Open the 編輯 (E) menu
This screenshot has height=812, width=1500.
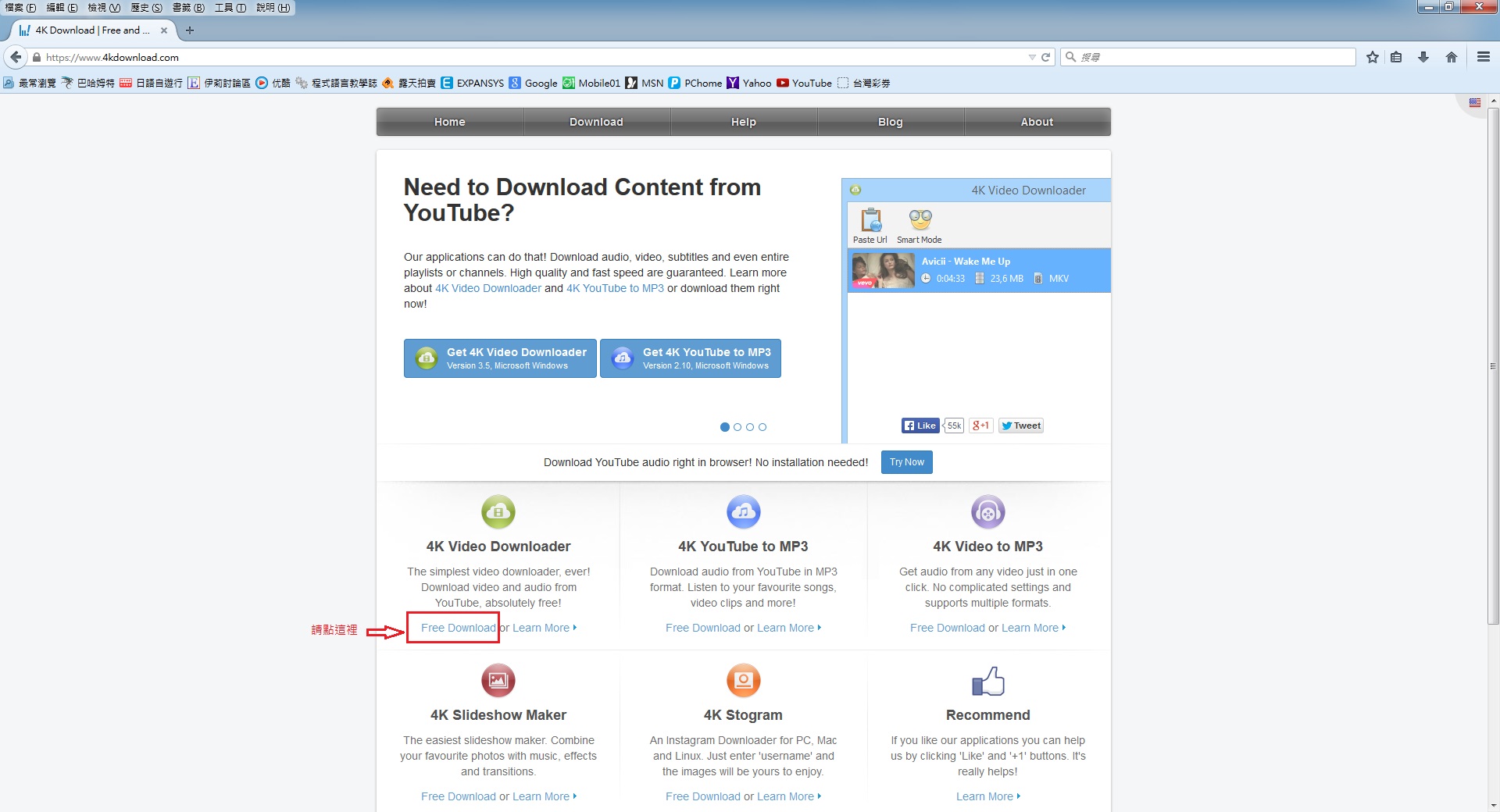pos(62,7)
